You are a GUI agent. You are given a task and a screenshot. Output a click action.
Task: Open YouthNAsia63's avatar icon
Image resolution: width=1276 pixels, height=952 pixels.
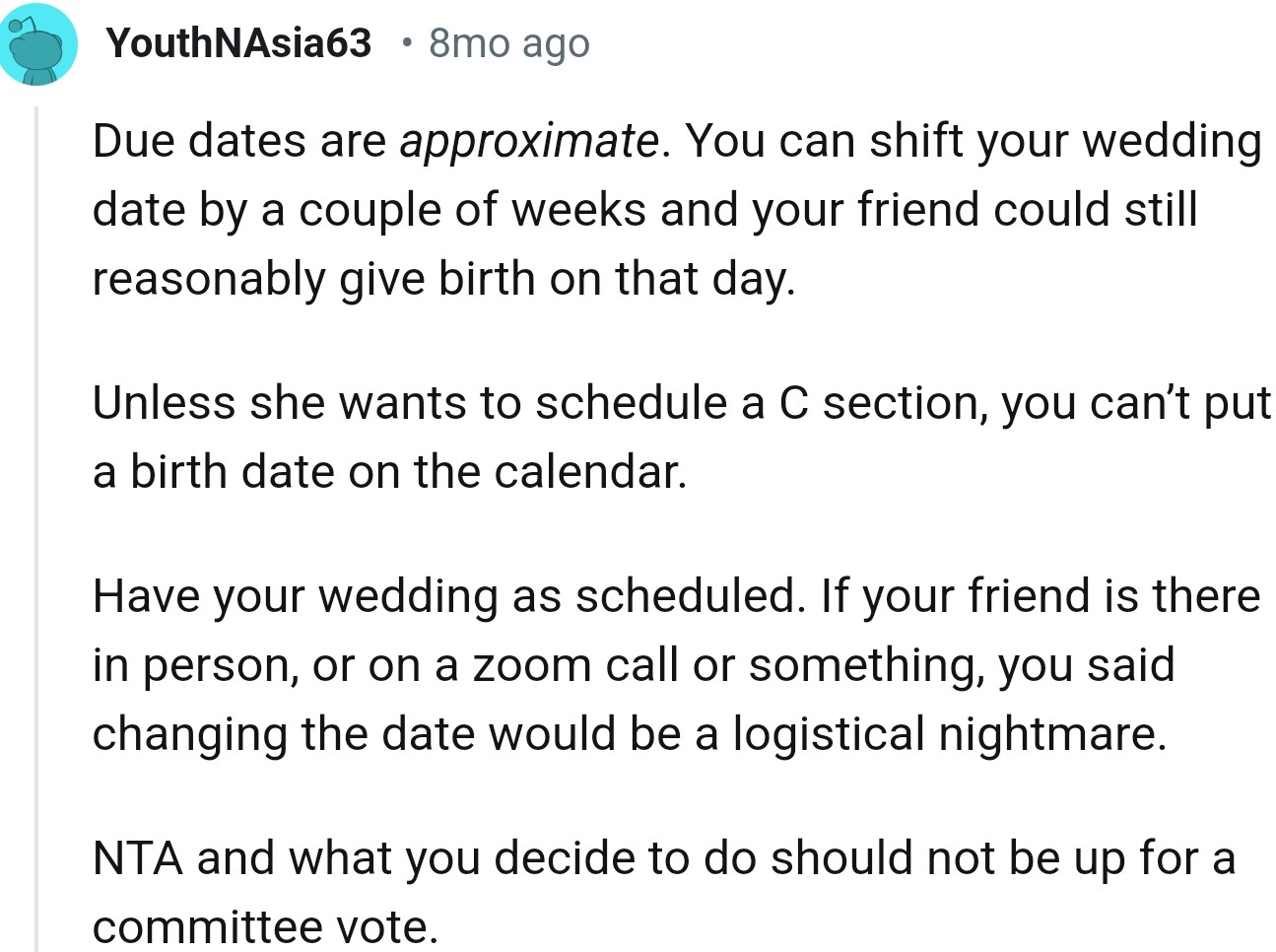39,45
